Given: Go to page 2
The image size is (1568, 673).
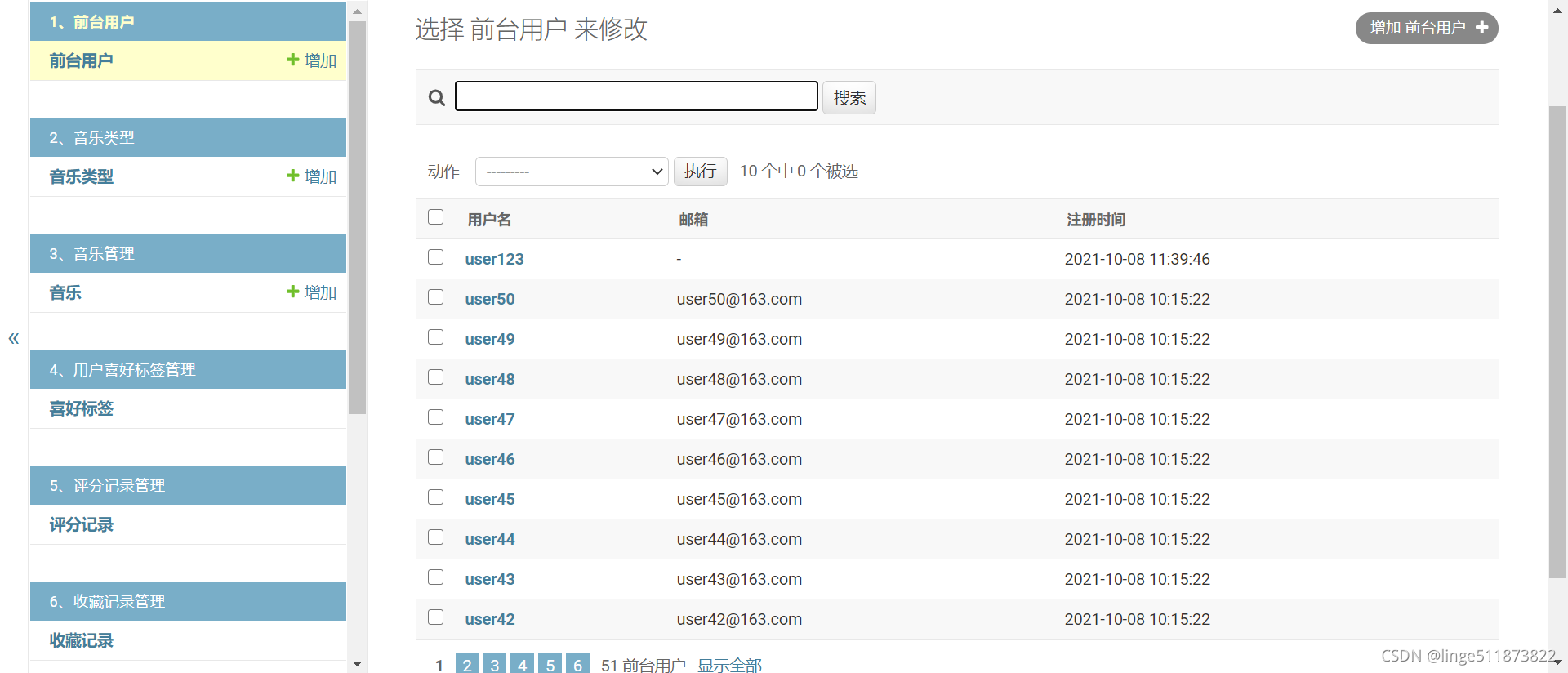Looking at the screenshot, I should pyautogui.click(x=467, y=664).
